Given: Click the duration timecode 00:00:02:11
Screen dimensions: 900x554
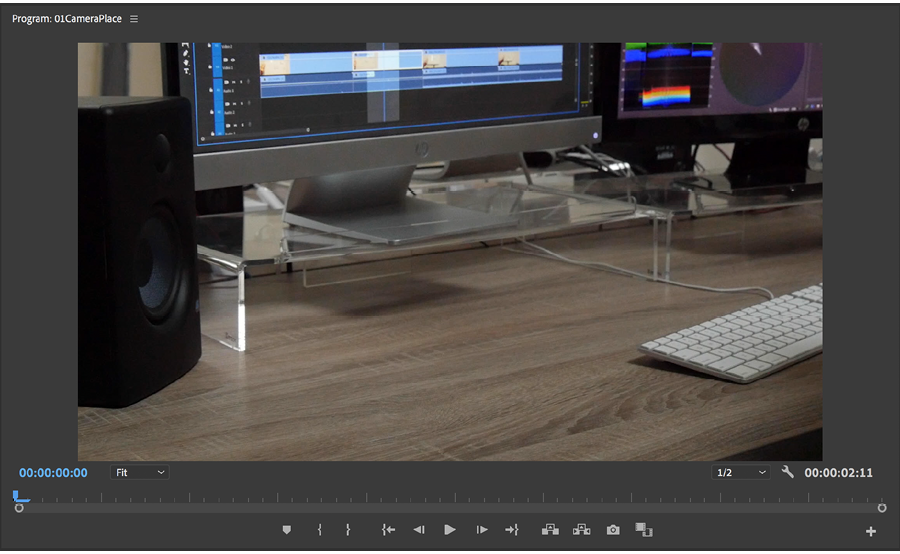Looking at the screenshot, I should [x=838, y=472].
